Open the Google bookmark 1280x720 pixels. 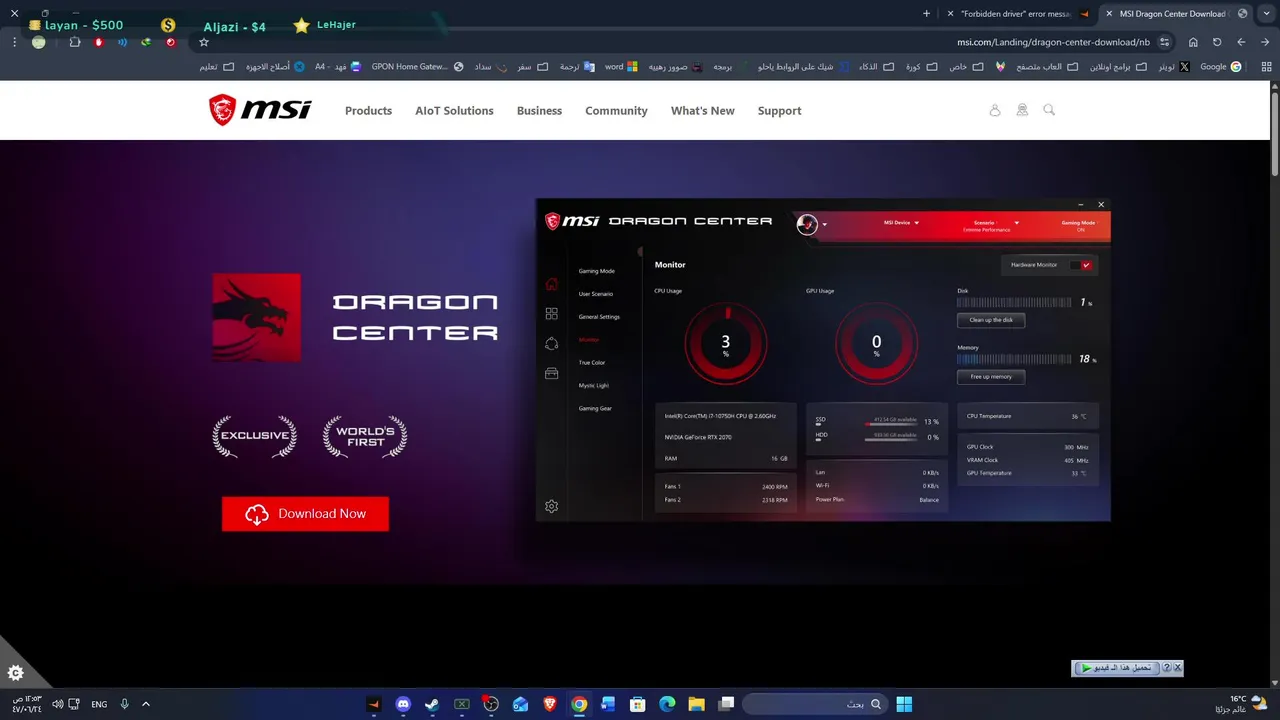1220,67
